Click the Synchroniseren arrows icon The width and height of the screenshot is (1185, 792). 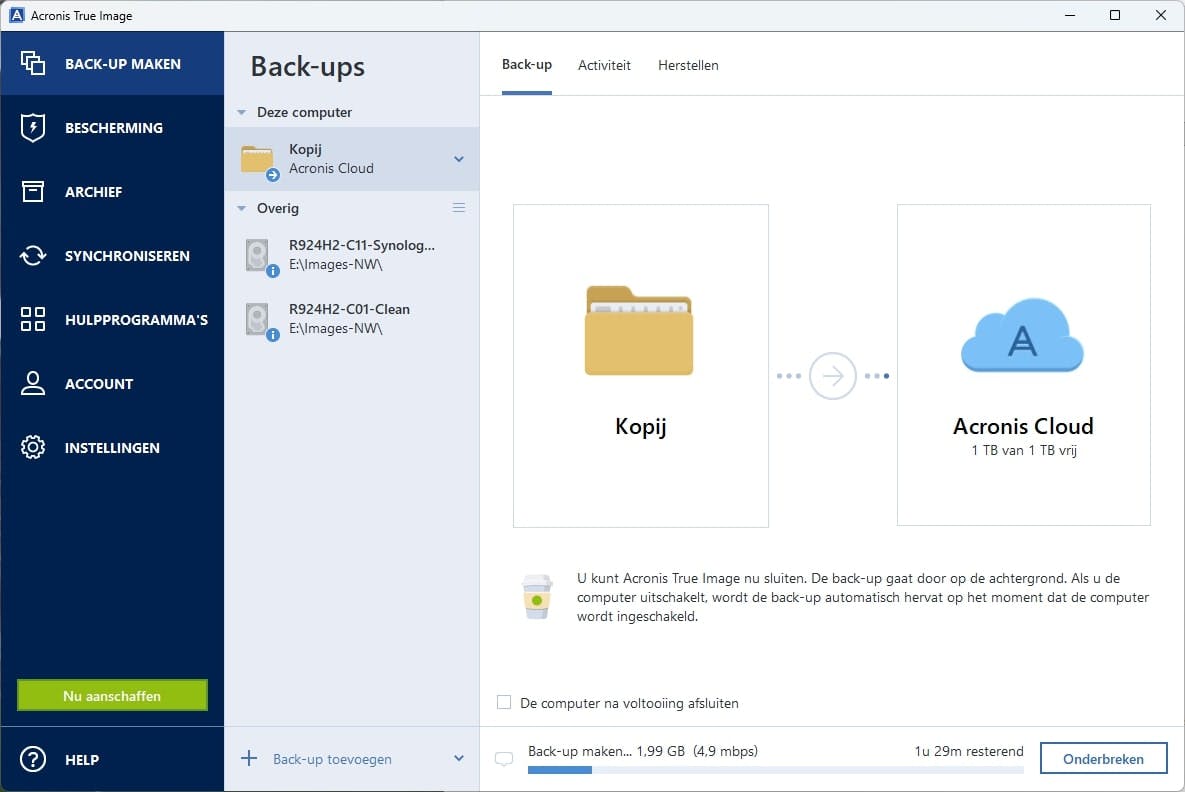(32, 255)
